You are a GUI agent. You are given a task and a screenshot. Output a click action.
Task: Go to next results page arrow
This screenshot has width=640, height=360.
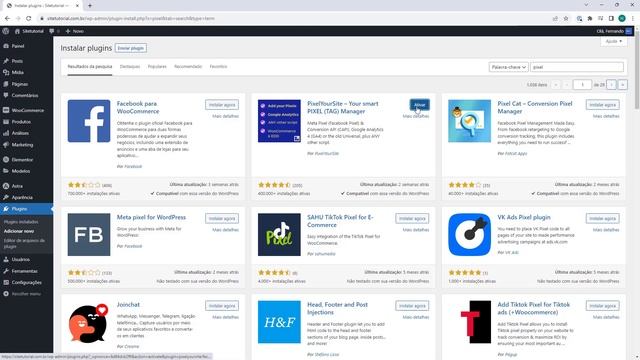tap(611, 85)
